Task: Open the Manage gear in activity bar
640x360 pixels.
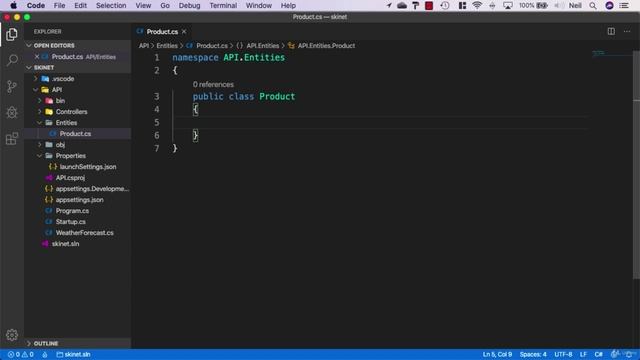Action: point(12,335)
